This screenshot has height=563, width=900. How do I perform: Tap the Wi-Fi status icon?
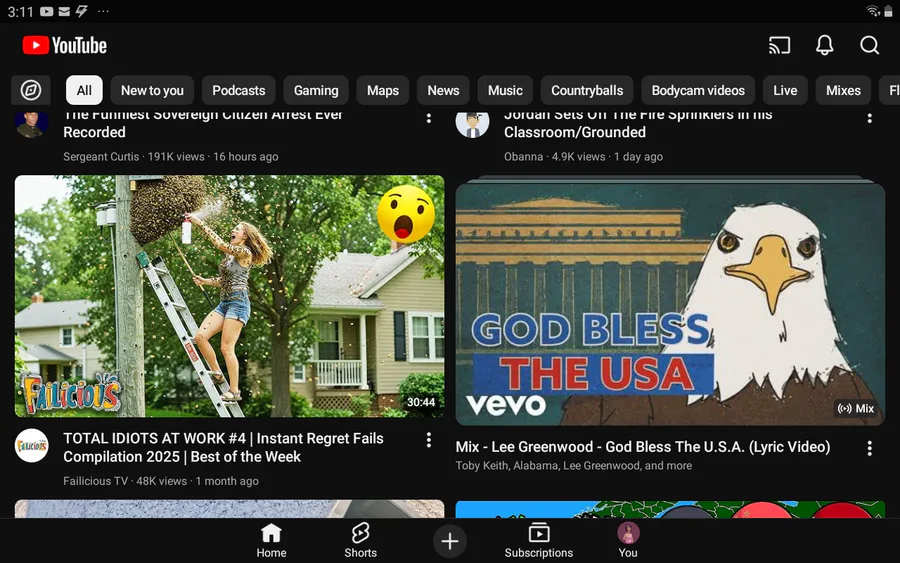tap(872, 11)
